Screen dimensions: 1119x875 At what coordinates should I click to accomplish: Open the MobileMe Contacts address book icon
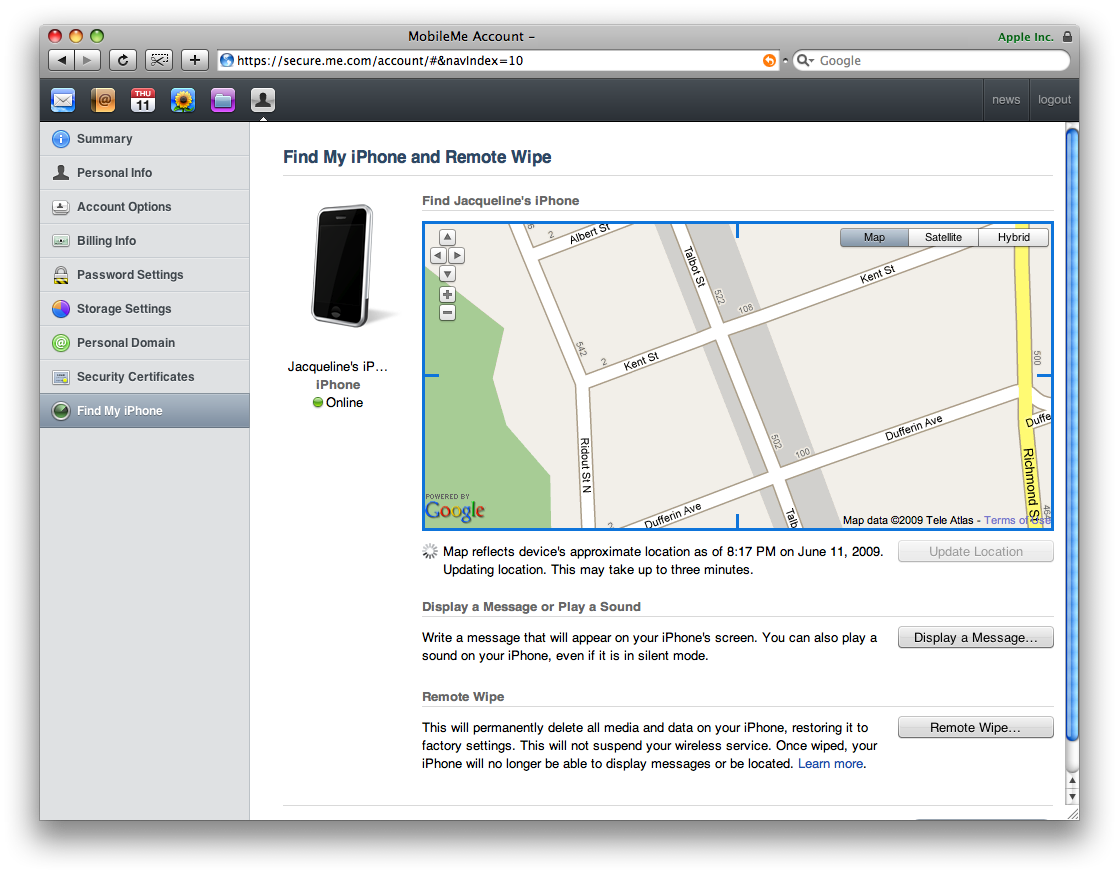pos(103,100)
